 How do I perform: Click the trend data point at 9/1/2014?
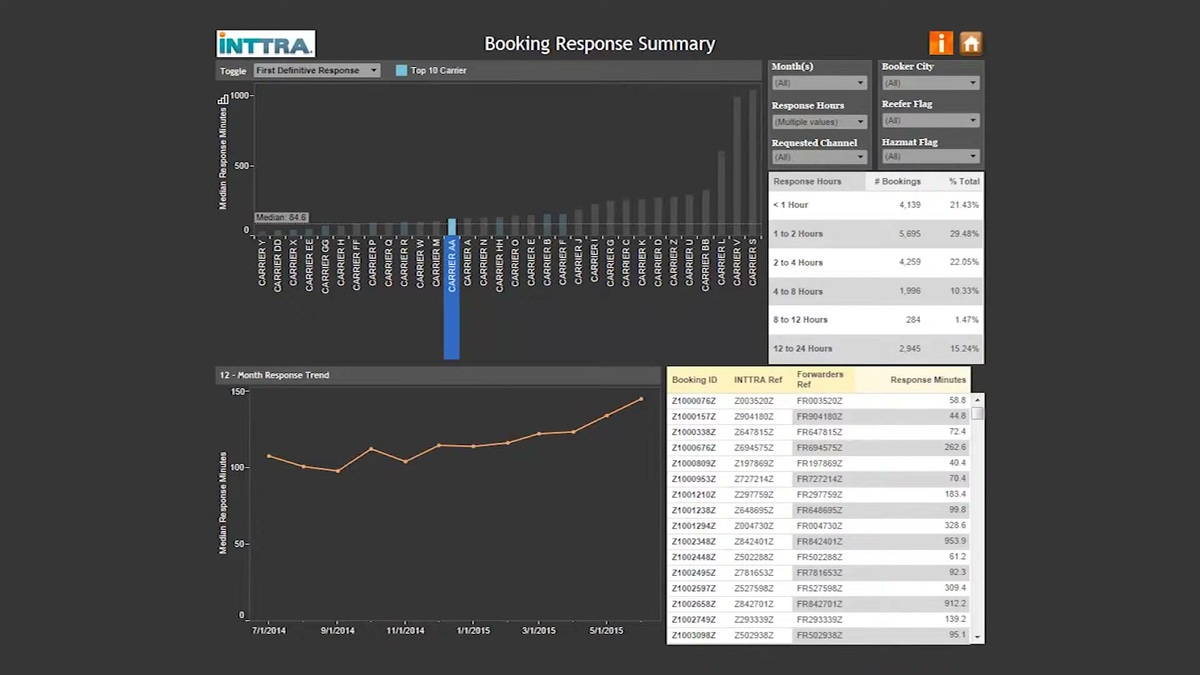point(338,471)
